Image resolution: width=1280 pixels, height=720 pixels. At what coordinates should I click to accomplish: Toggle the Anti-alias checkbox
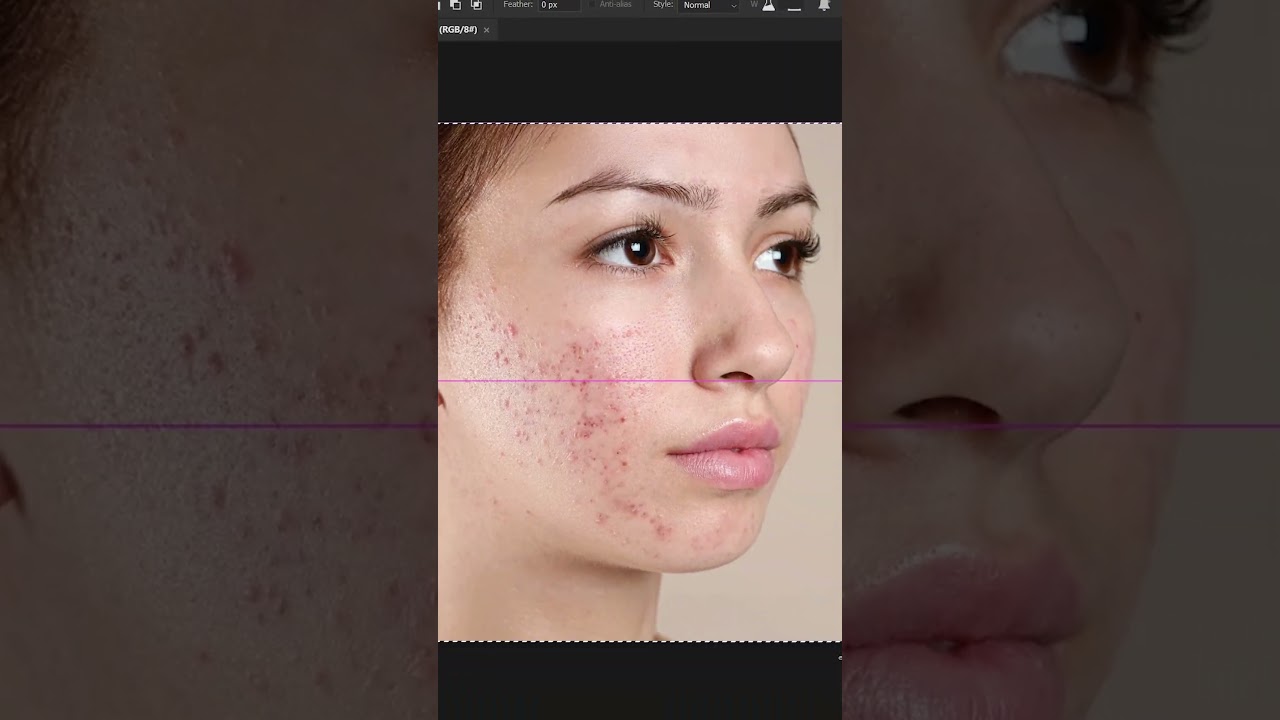(593, 5)
